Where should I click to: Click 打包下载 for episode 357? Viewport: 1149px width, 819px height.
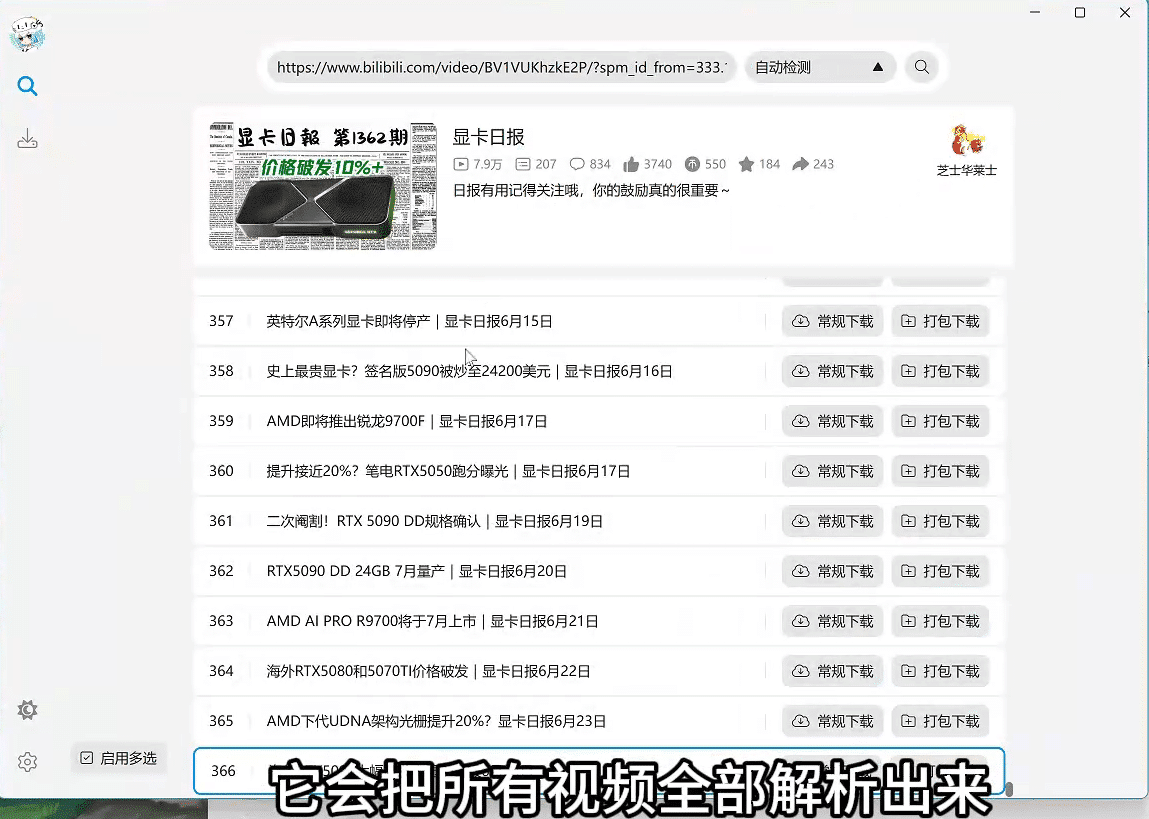(940, 322)
